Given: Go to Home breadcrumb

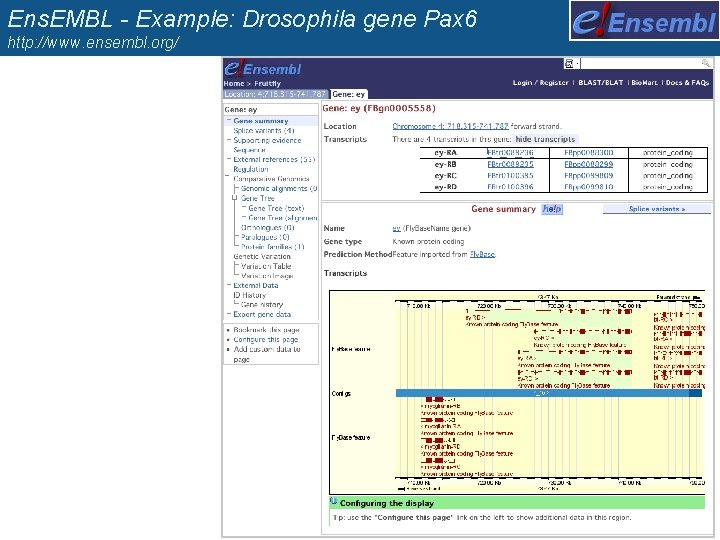Looking at the screenshot, I should coord(234,84).
